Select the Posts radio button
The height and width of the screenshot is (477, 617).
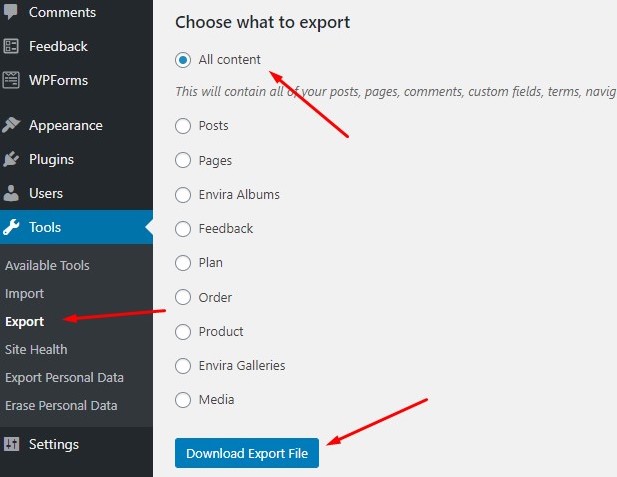point(183,126)
